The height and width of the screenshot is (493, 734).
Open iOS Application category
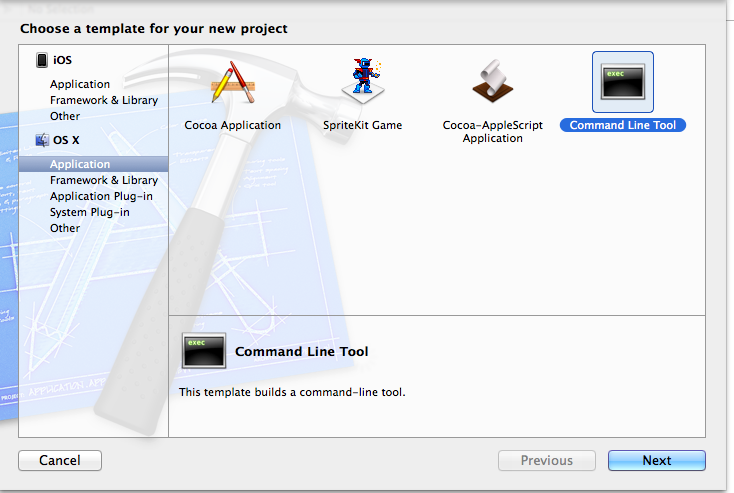pyautogui.click(x=80, y=84)
